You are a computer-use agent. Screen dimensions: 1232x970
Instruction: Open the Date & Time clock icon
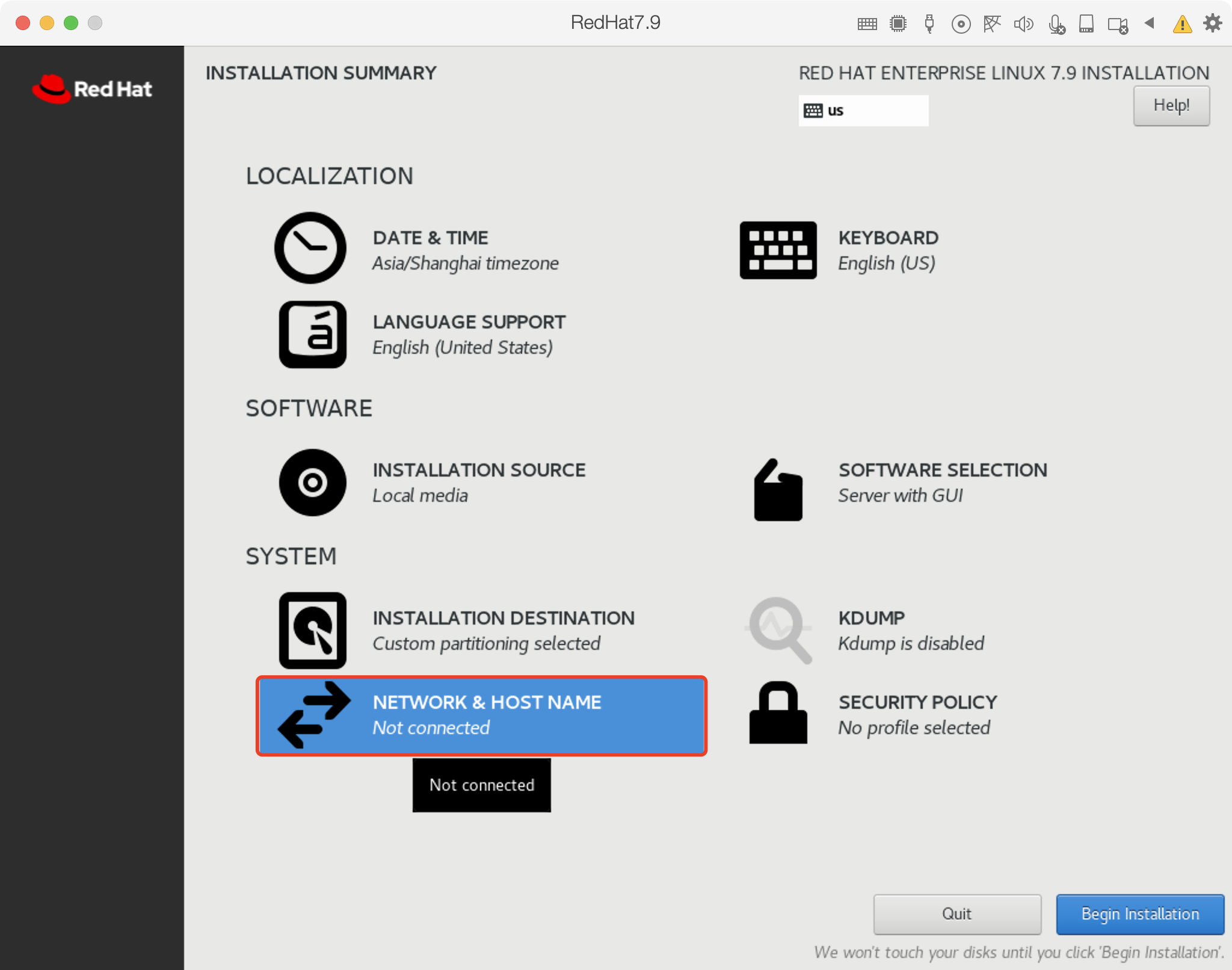[310, 247]
